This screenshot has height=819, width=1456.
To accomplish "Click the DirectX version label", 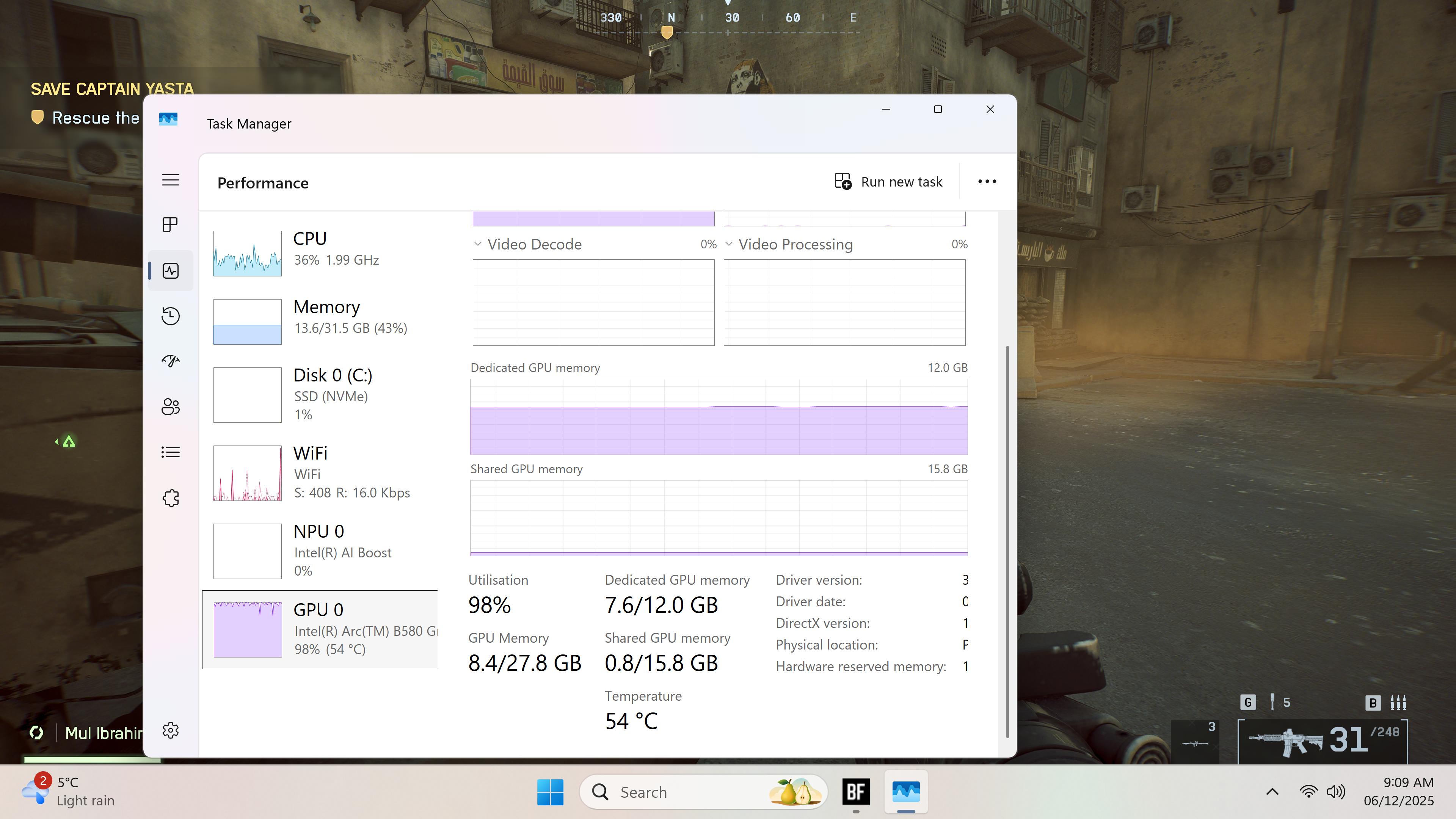I will click(x=823, y=623).
